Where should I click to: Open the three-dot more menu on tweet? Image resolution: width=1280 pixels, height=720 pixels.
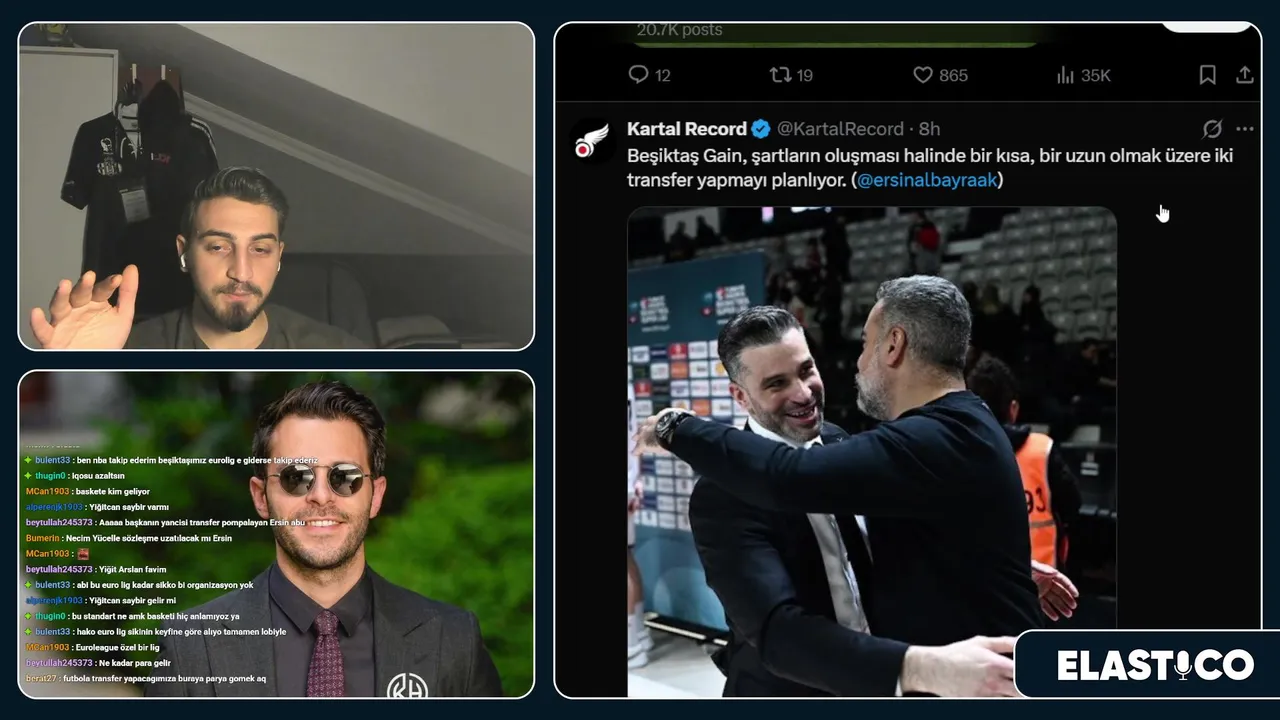pos(1244,129)
